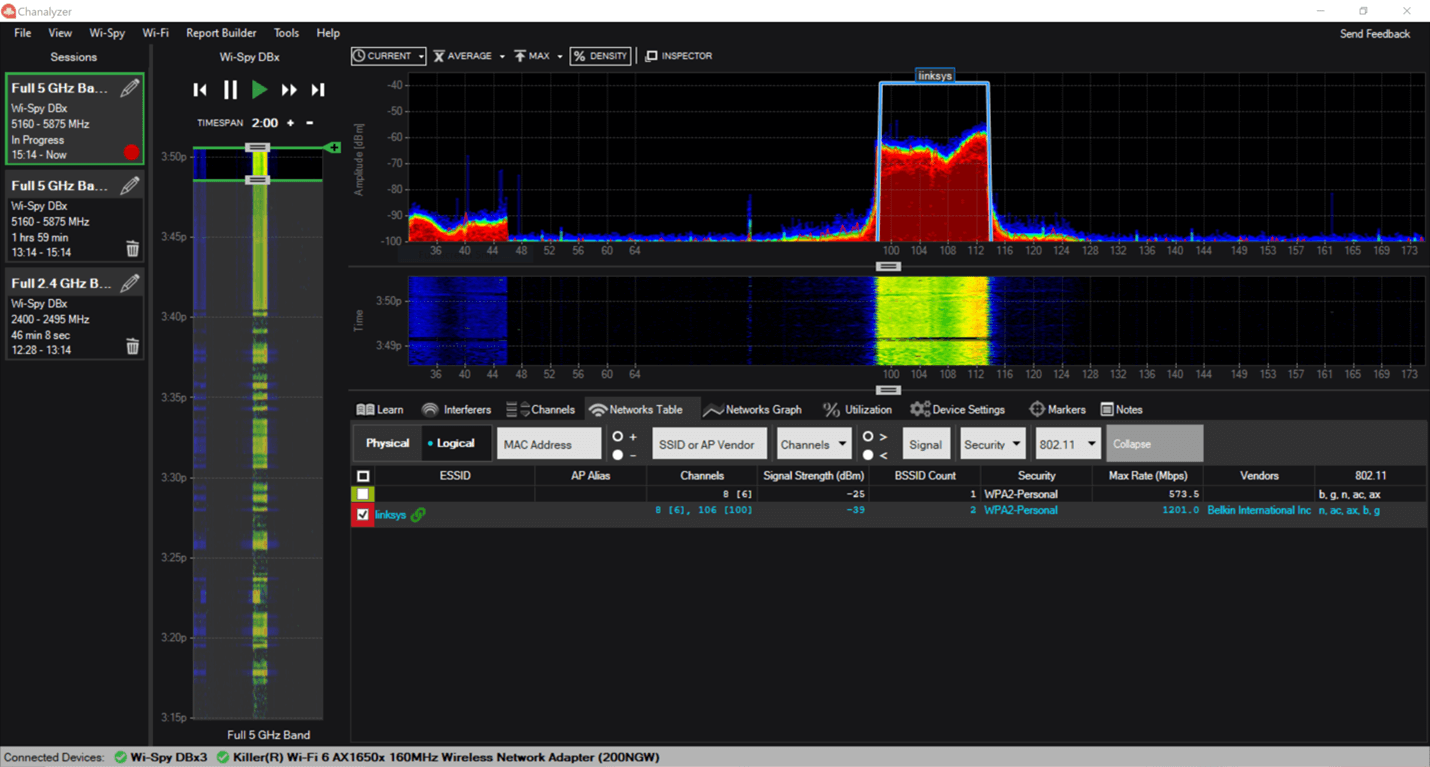The height and width of the screenshot is (767, 1430).
Task: Pause the Wi-Spy DBx playback
Action: pos(230,90)
